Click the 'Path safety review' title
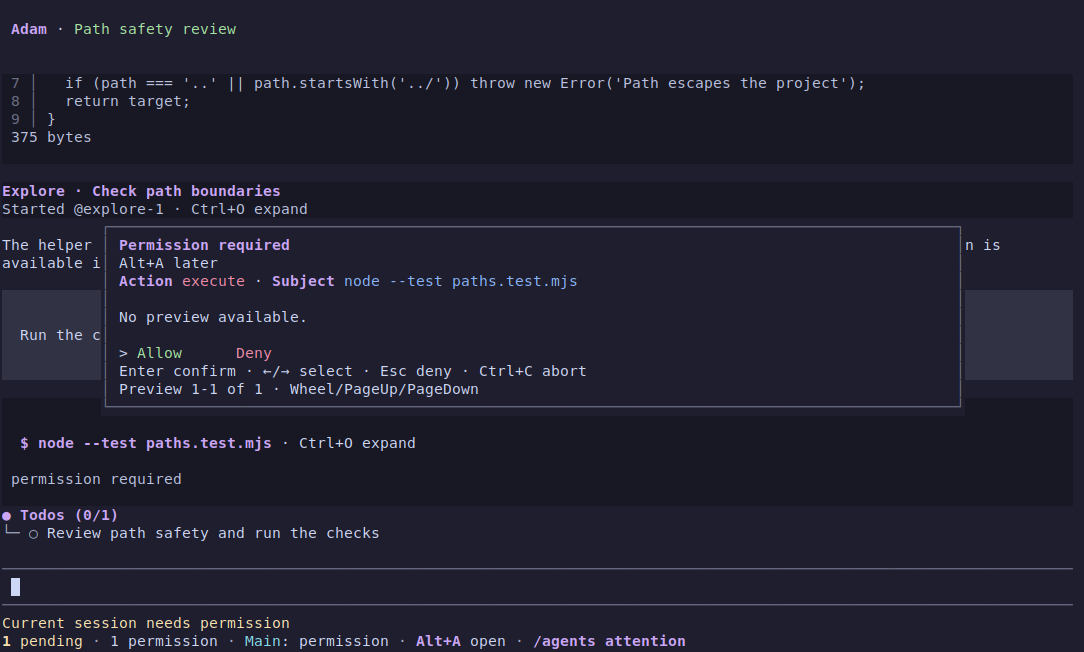Viewport: 1084px width, 652px height. (155, 29)
